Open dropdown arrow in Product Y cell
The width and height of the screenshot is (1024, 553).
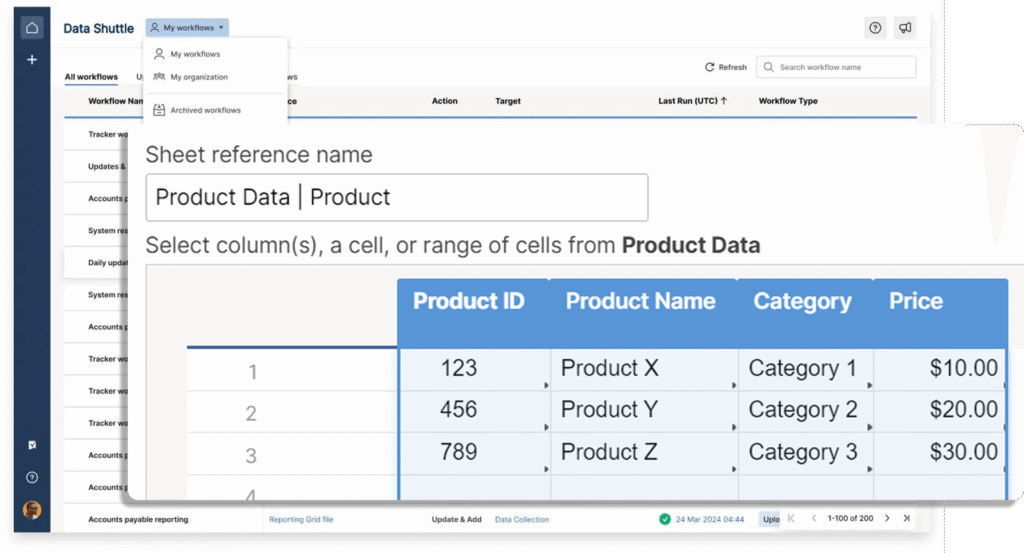pyautogui.click(x=734, y=427)
